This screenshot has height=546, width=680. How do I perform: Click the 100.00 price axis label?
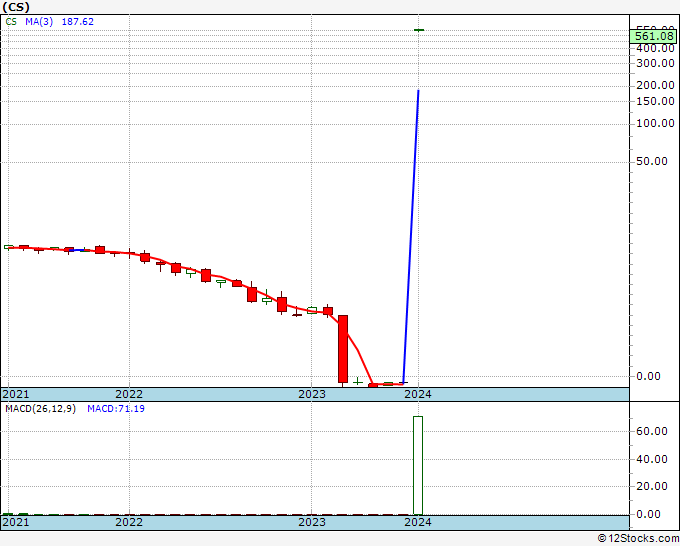655,124
